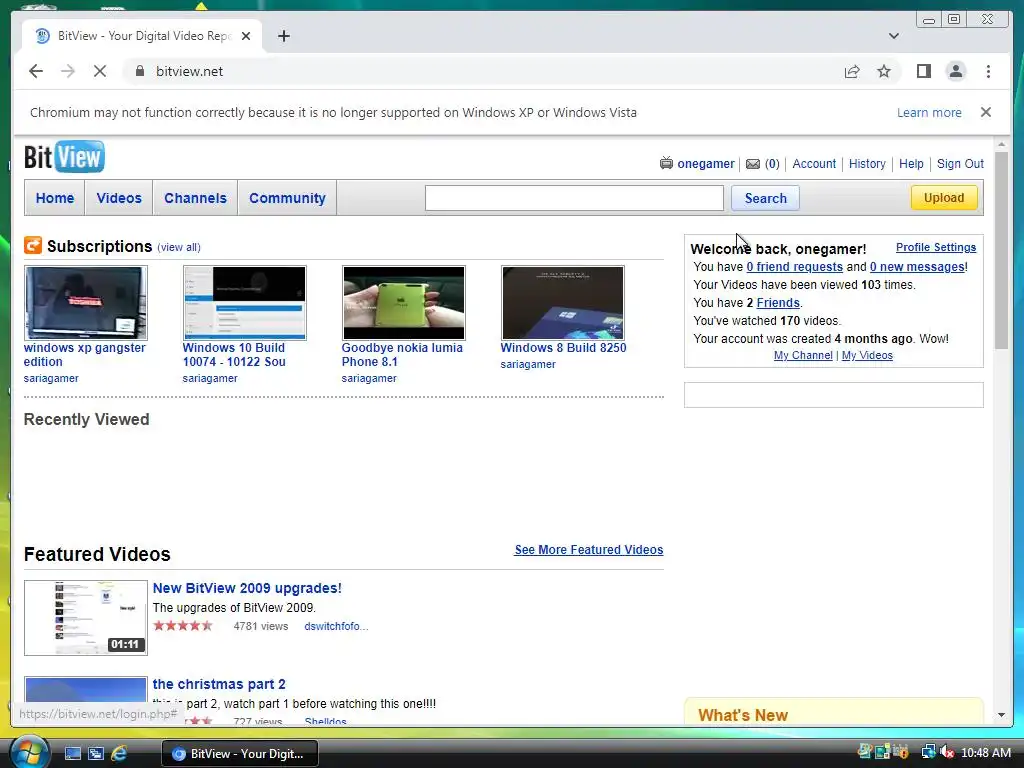1024x768 pixels.
Task: Open Chromium three-dot menu
Action: tap(988, 71)
